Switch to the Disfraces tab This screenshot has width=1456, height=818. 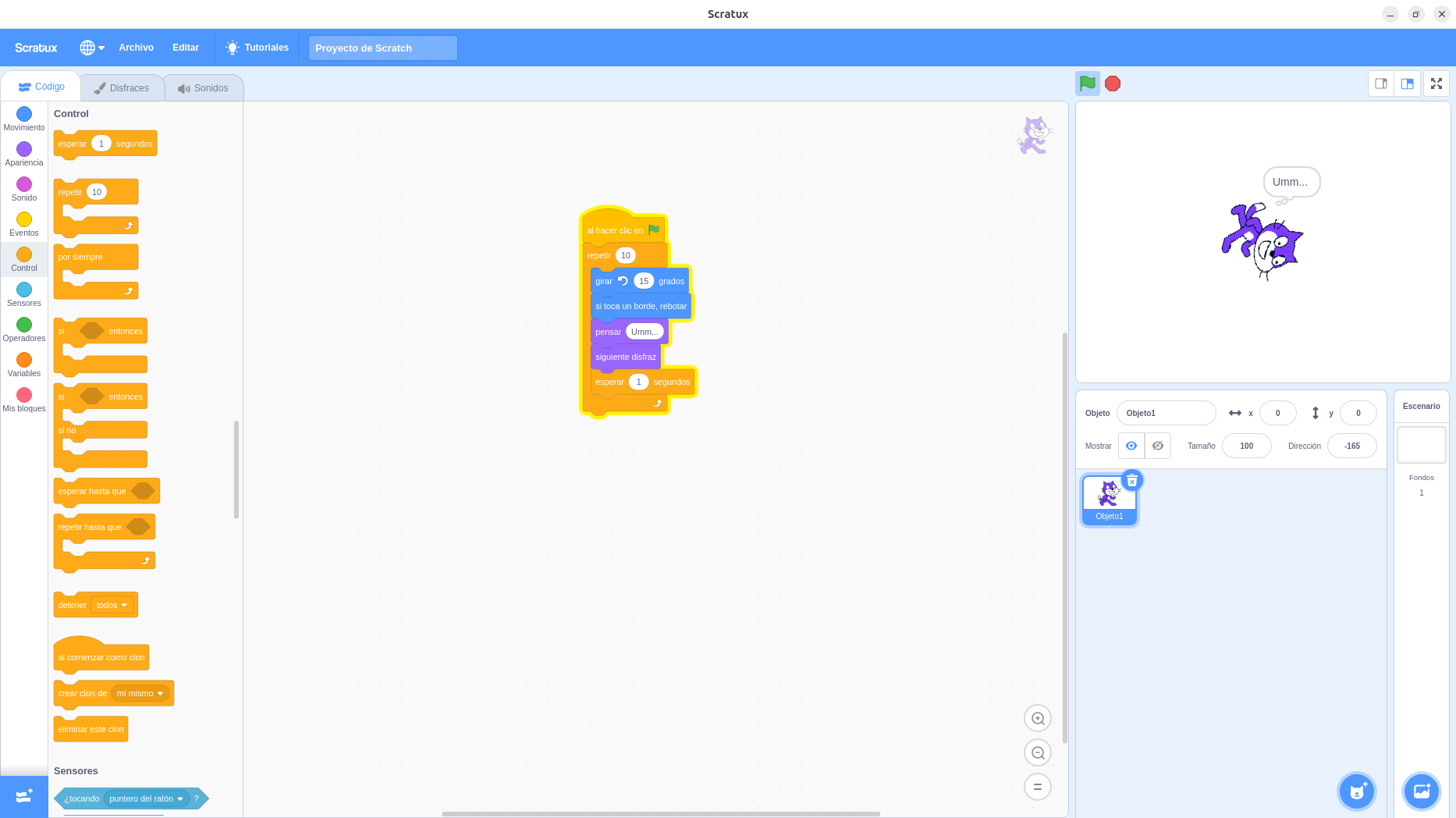(x=122, y=88)
